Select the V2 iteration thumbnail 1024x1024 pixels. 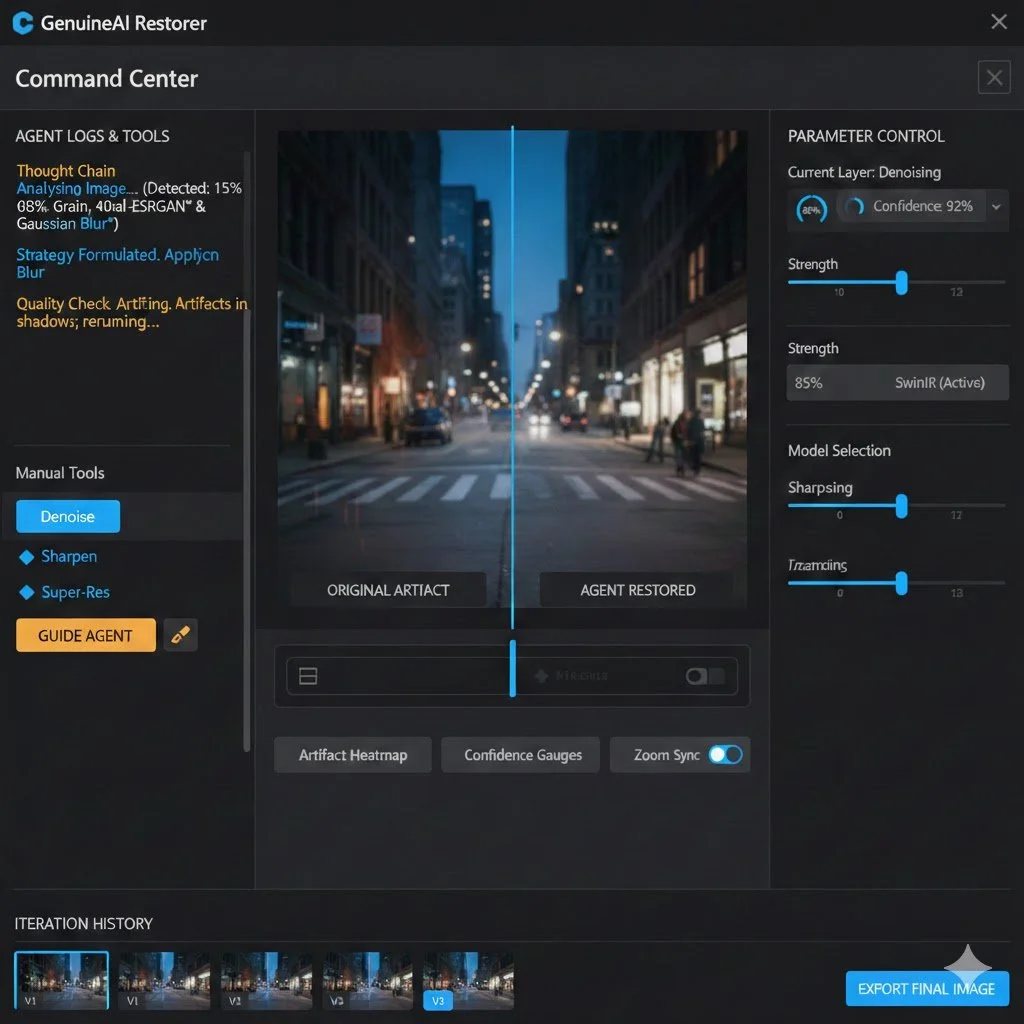[266, 980]
